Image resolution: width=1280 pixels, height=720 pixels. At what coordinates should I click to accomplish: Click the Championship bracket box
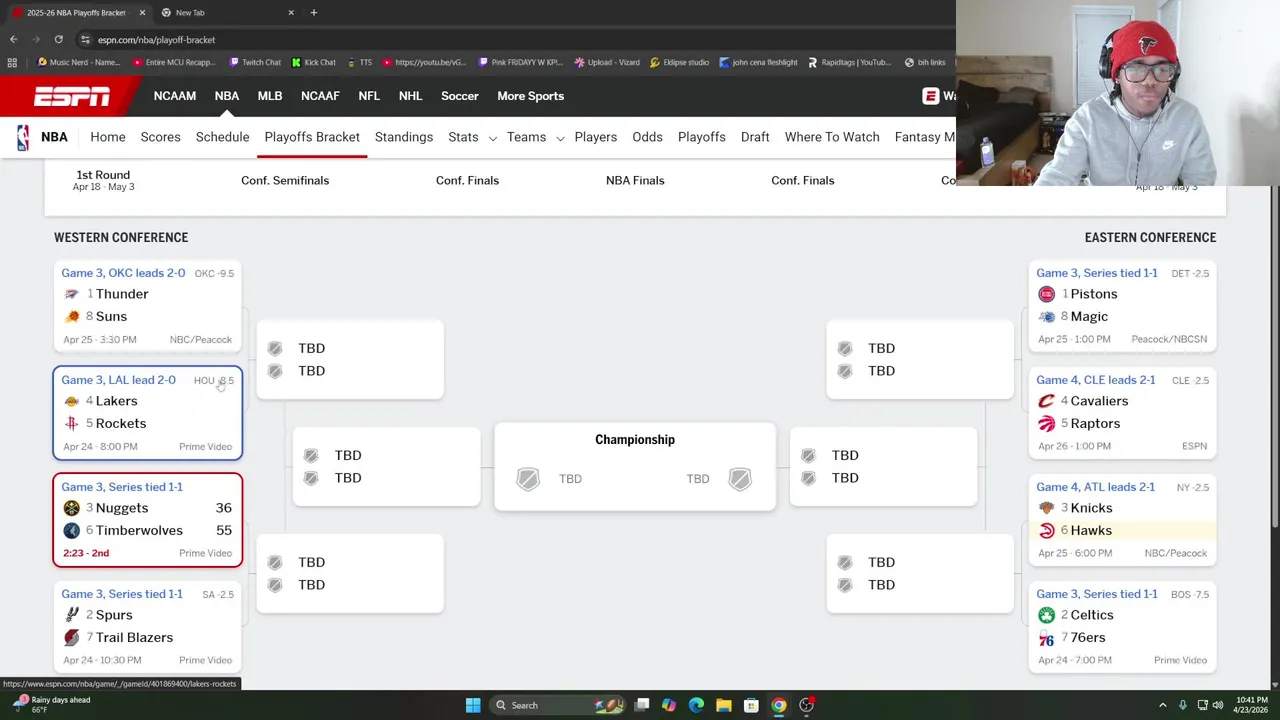click(635, 467)
